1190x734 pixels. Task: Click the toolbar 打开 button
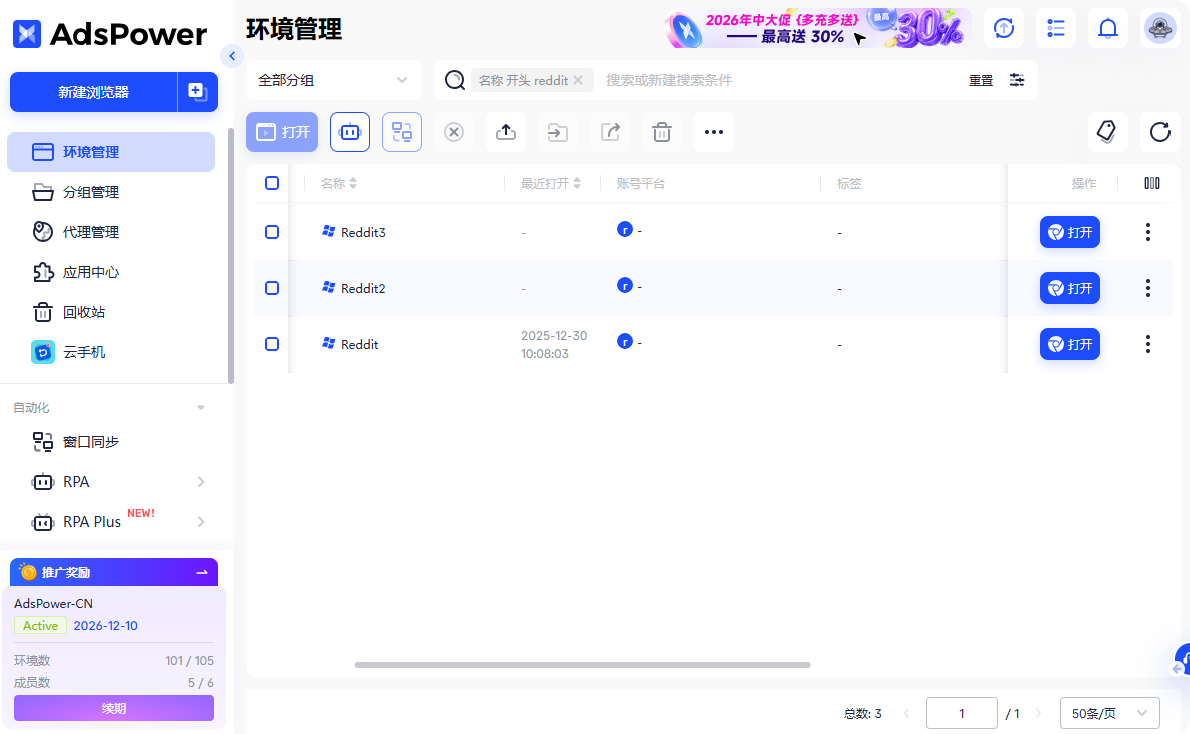pyautogui.click(x=282, y=132)
